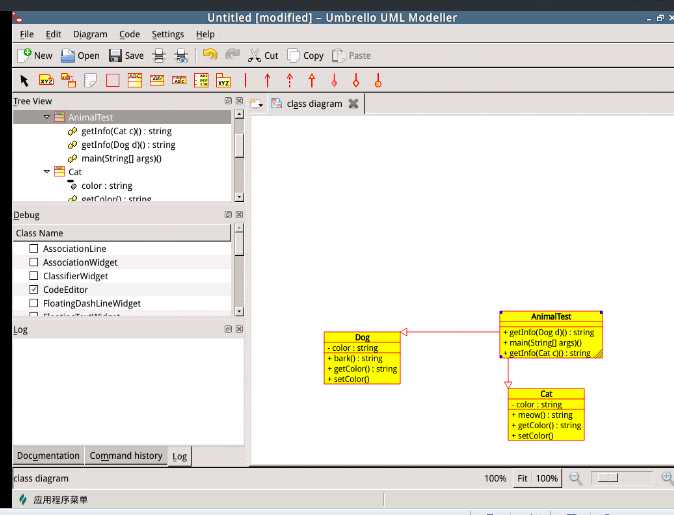
Task: Uncheck CodeEditor debug checkbox
Action: pyautogui.click(x=33, y=290)
